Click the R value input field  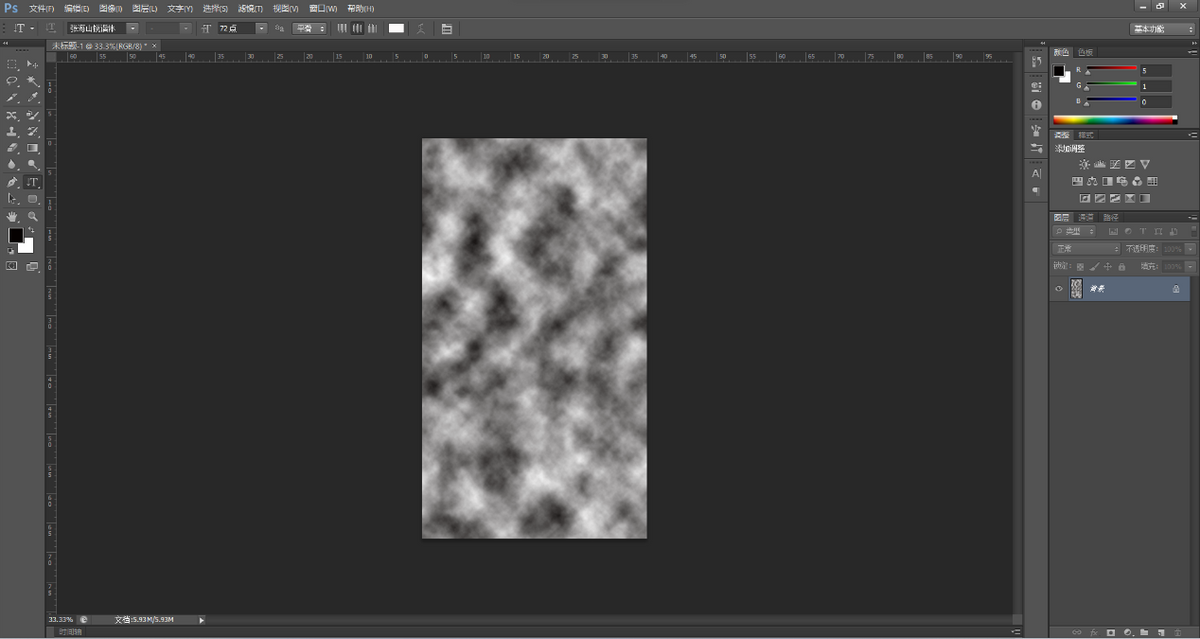pos(1155,71)
